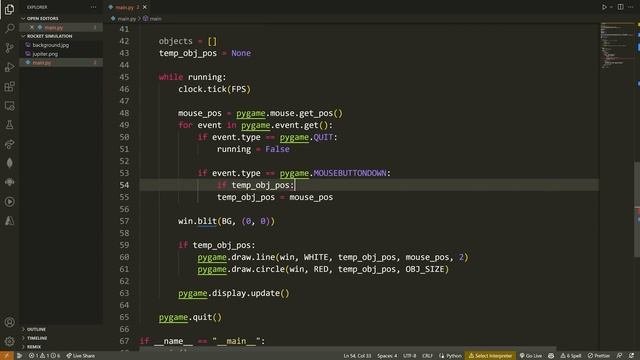Open the errors and warnings problems indicator
This screenshot has width=640, height=360.
coord(44,356)
